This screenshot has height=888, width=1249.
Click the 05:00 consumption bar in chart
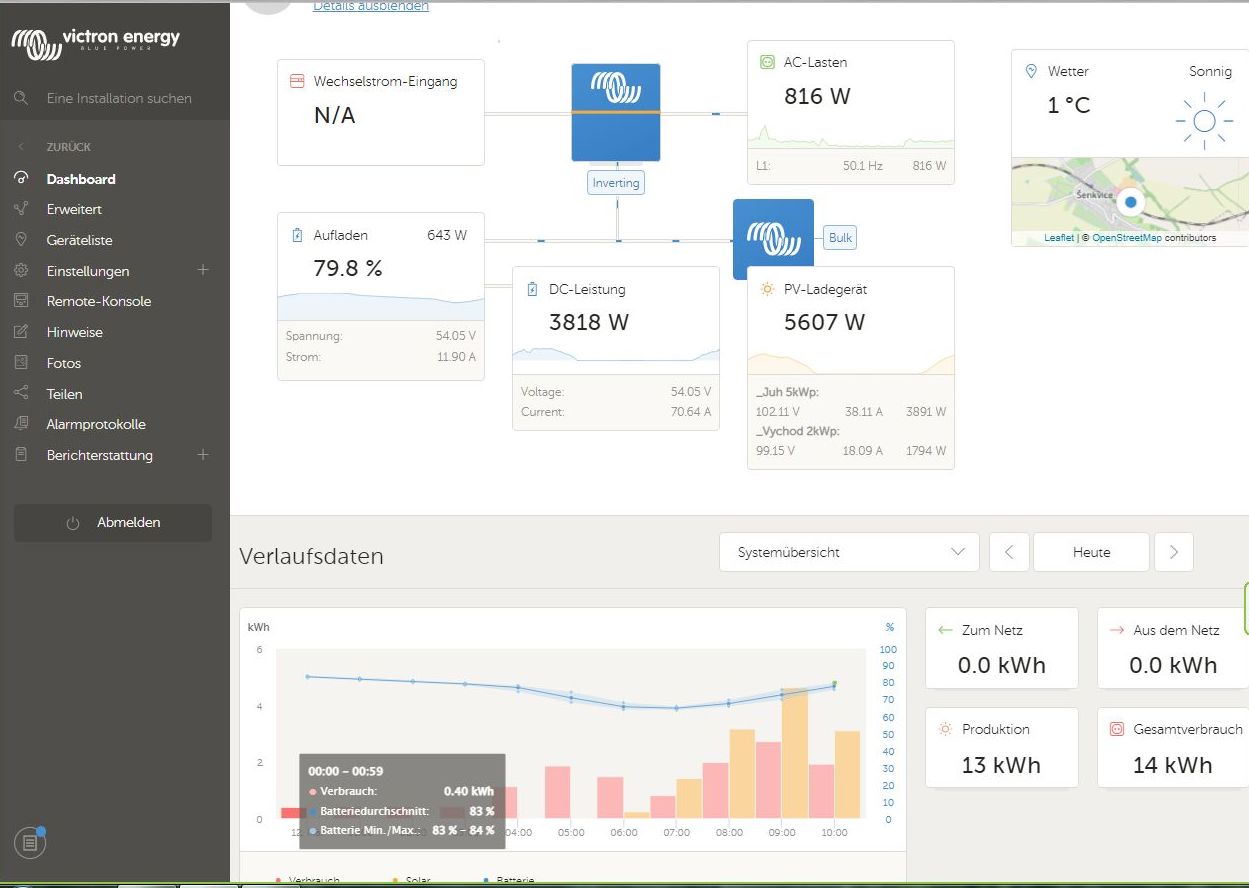point(558,793)
